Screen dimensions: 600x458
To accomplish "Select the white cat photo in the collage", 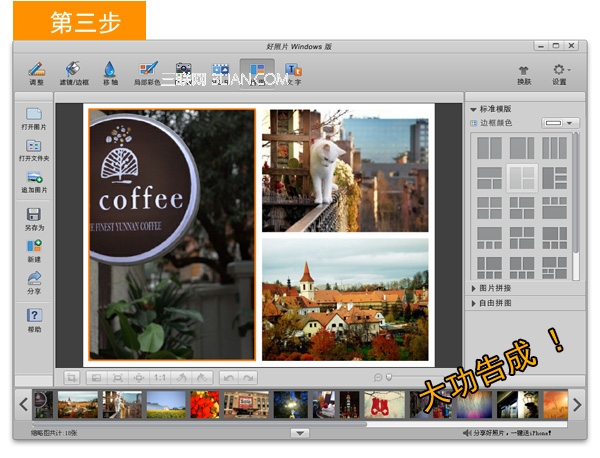I will tap(345, 171).
